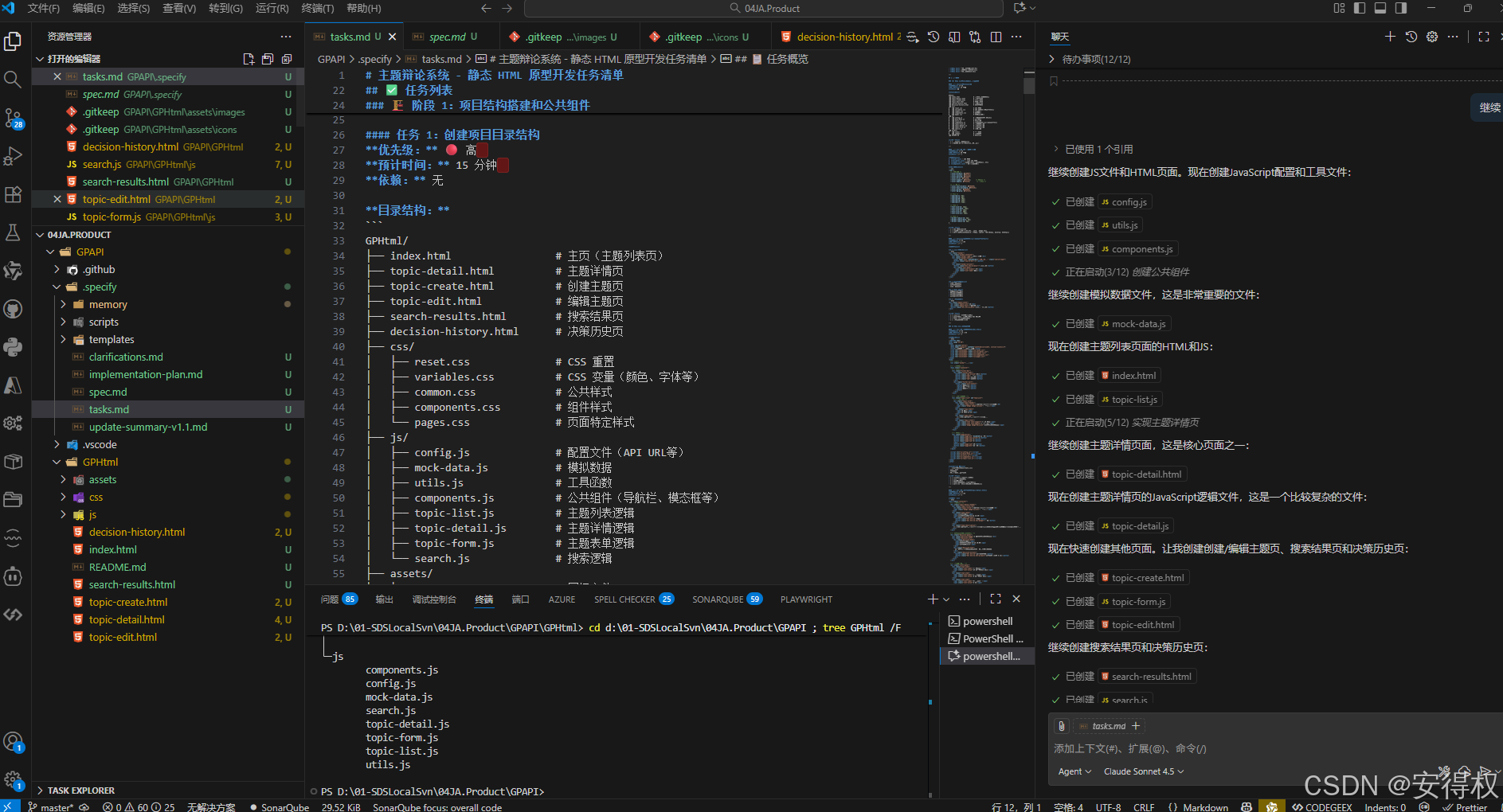Open the config.js file chip in chat

click(1124, 202)
